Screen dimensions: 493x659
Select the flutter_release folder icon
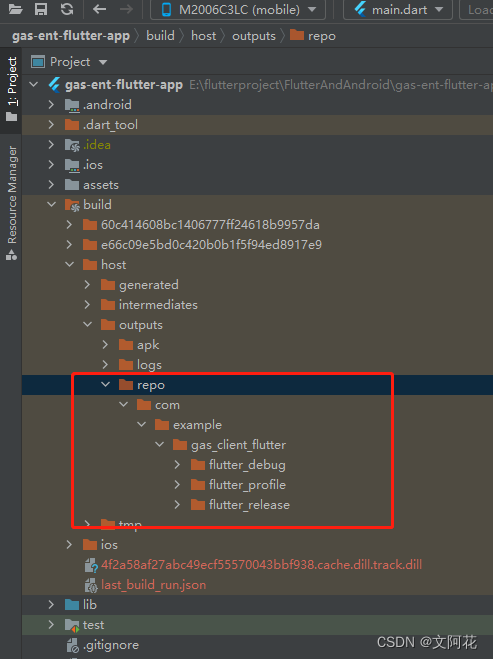(198, 505)
